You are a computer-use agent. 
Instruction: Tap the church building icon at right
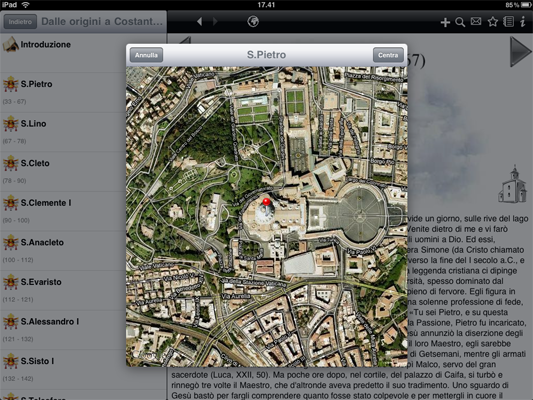[x=513, y=184]
